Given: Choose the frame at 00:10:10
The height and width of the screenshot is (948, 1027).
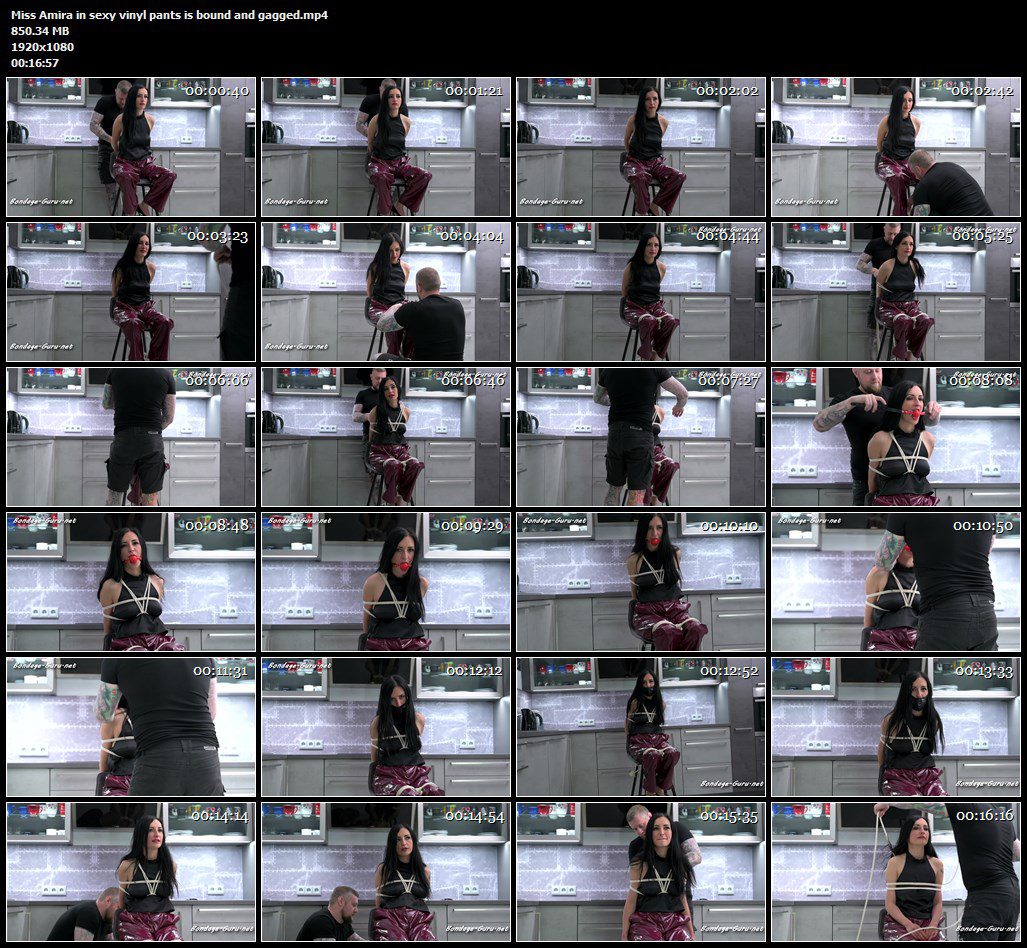Looking at the screenshot, I should coord(641,582).
